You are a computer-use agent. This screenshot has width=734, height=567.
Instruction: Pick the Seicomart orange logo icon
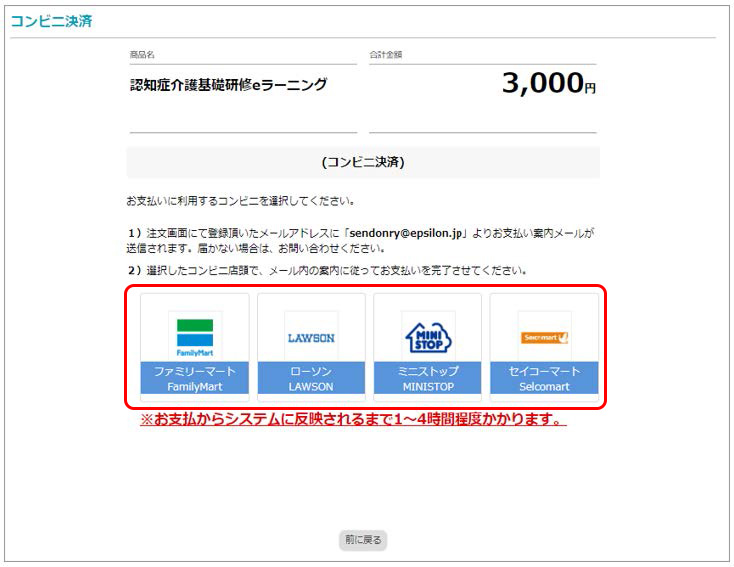(544, 337)
